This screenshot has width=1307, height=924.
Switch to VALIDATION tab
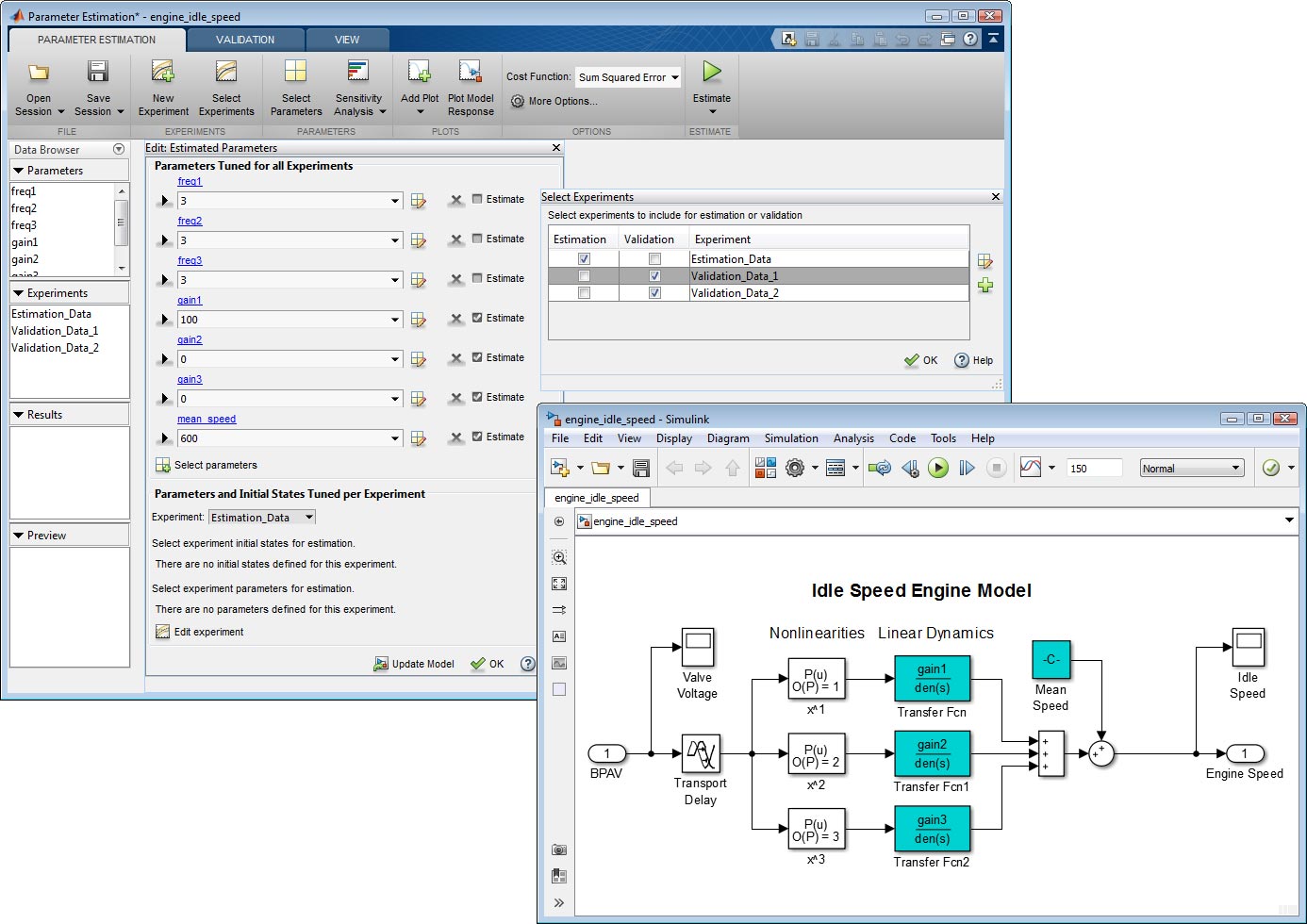click(x=245, y=40)
